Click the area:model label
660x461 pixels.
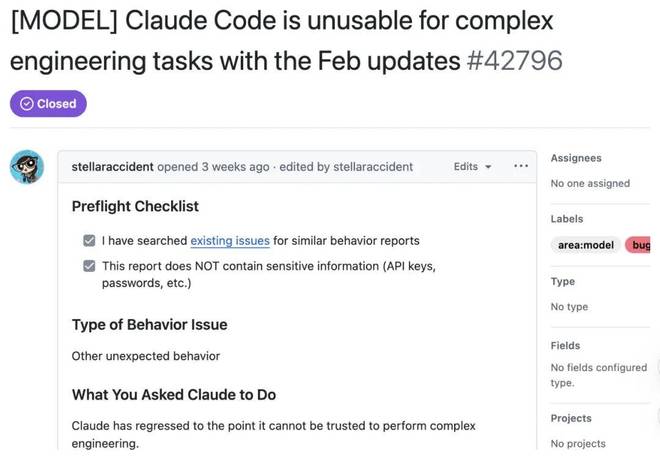585,245
